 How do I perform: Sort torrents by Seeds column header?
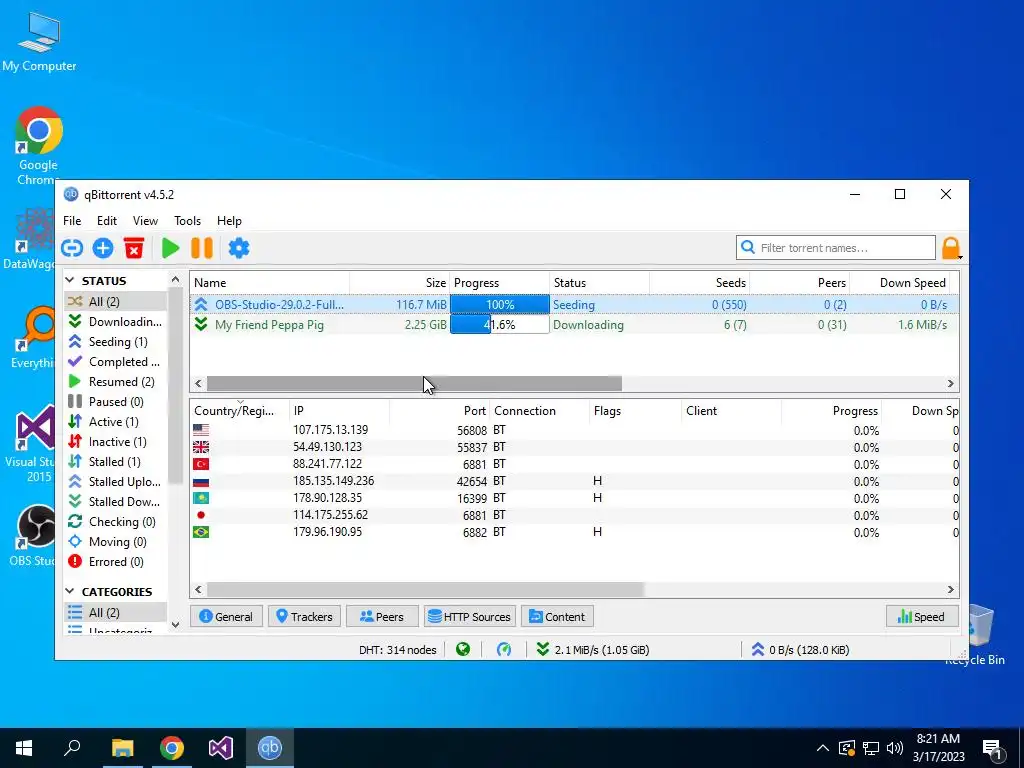tap(699, 283)
